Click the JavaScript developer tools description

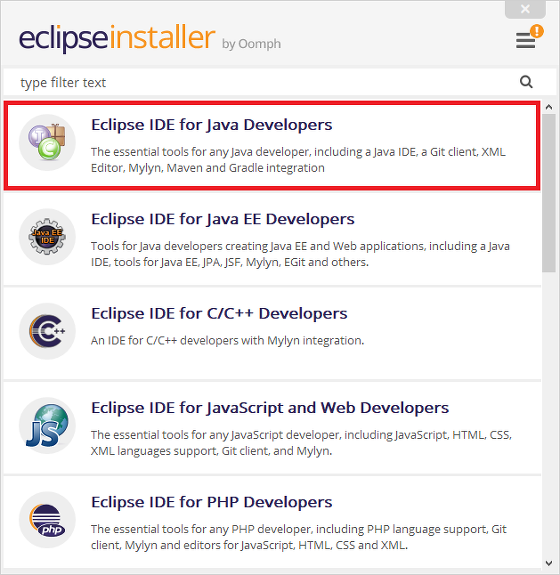[301, 443]
